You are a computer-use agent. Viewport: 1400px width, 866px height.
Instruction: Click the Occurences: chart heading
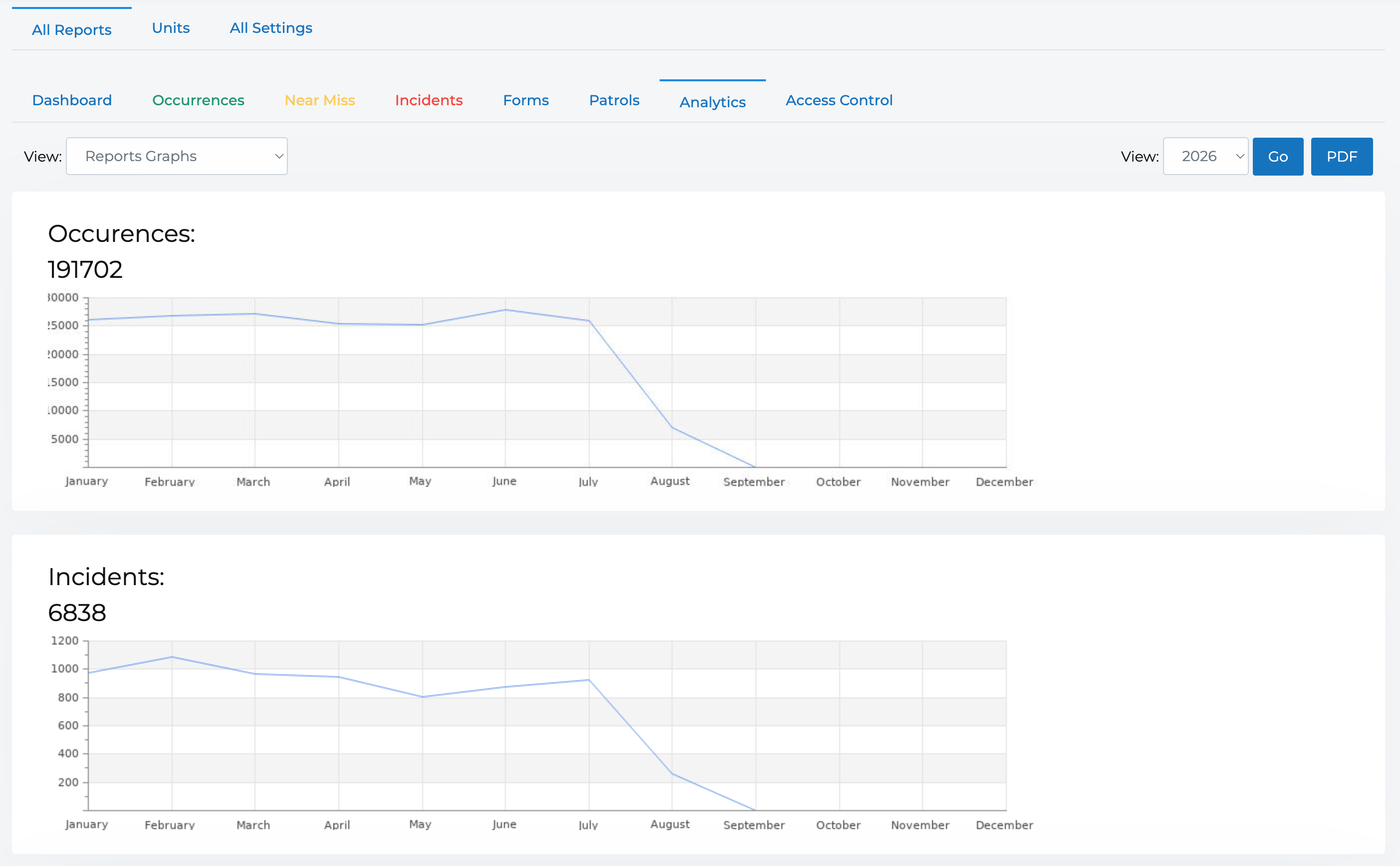coord(121,233)
